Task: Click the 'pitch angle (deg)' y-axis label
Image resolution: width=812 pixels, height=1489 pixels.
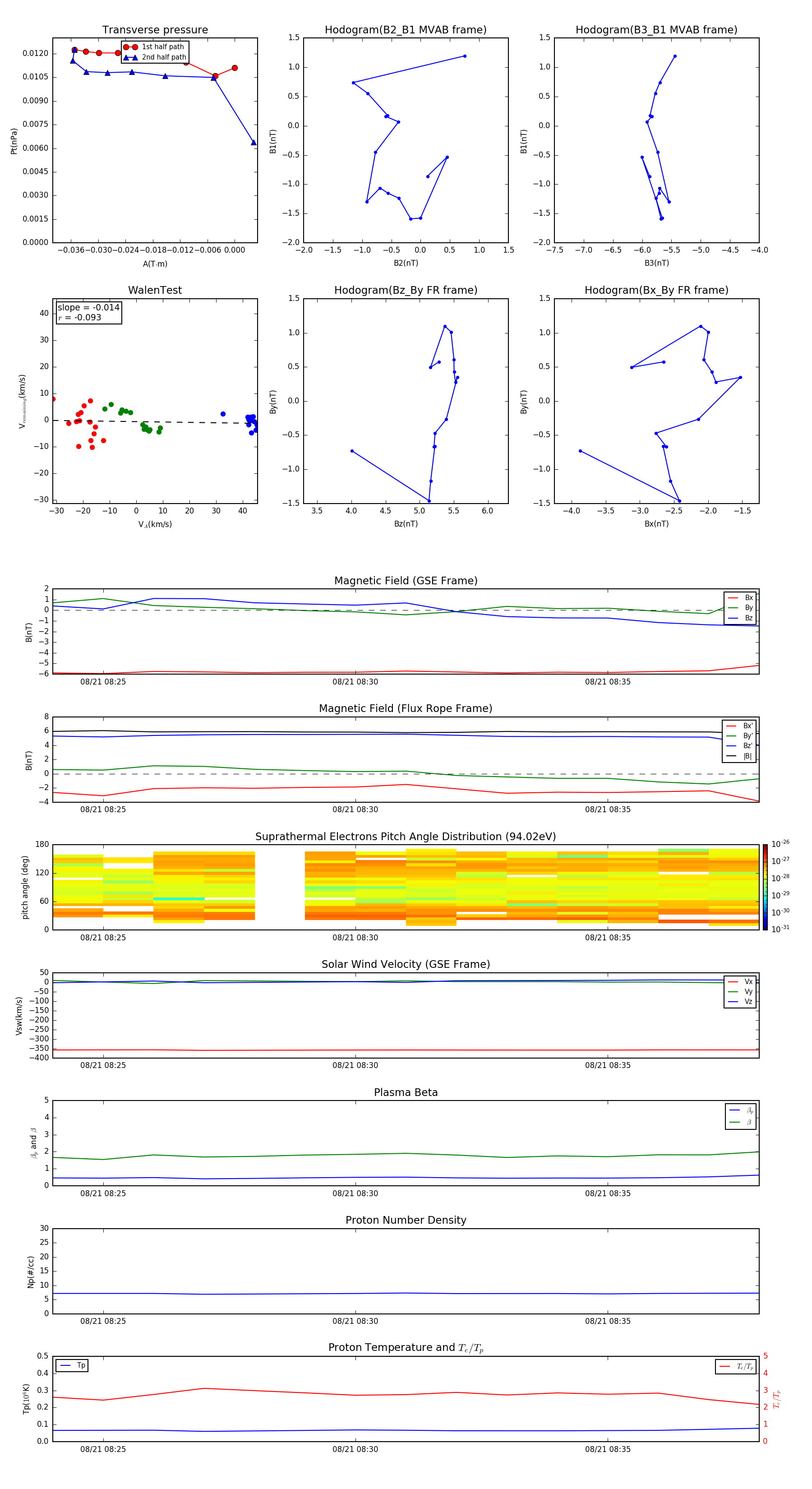Action: coord(25,887)
